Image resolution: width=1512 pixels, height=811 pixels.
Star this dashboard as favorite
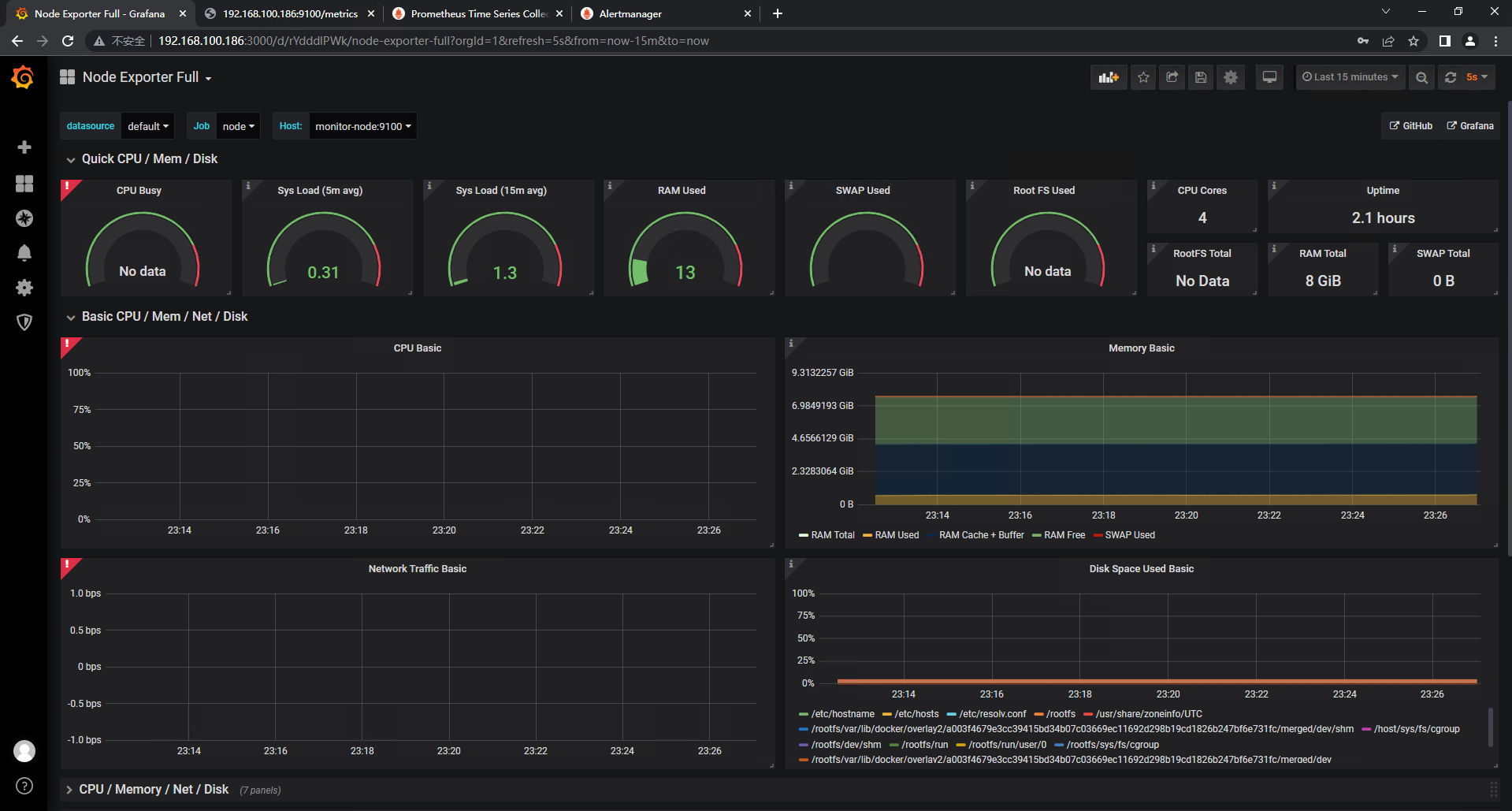click(1143, 77)
